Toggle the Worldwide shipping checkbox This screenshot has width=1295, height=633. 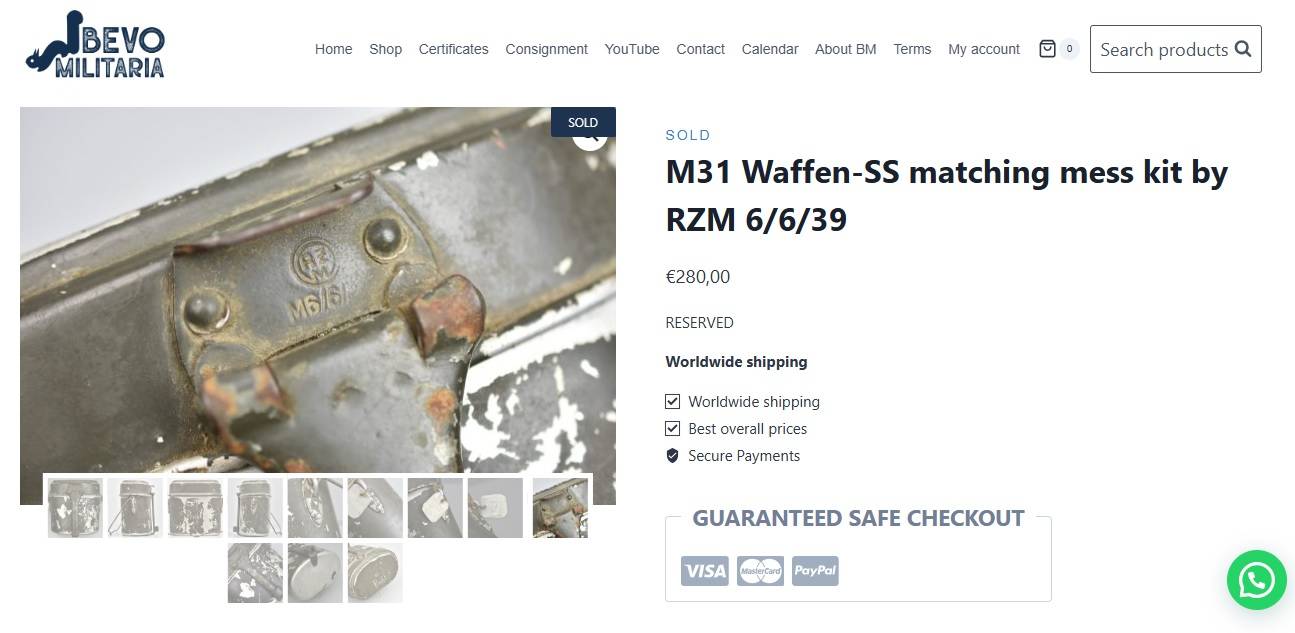click(672, 402)
